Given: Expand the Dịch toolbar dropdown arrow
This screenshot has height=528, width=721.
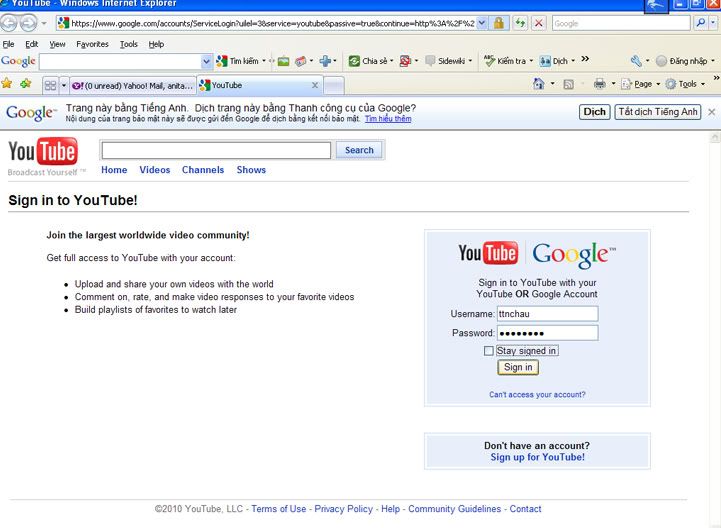Looking at the screenshot, I should (x=573, y=61).
